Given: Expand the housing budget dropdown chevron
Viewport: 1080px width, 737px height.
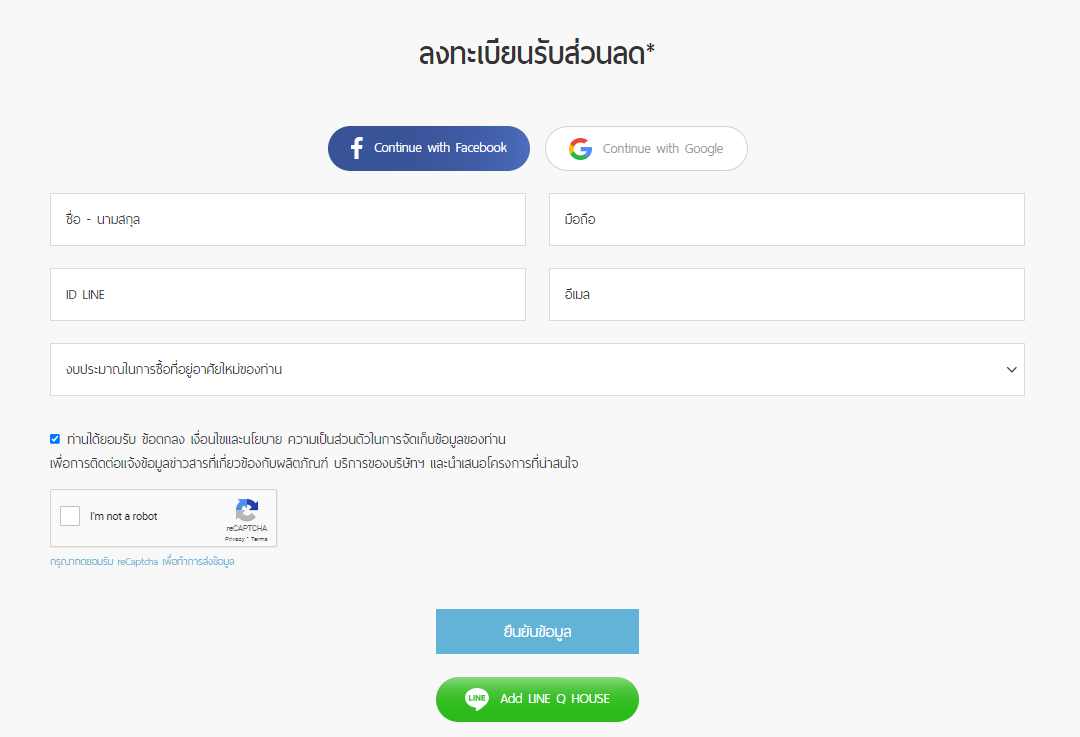Looking at the screenshot, I should tap(1011, 370).
